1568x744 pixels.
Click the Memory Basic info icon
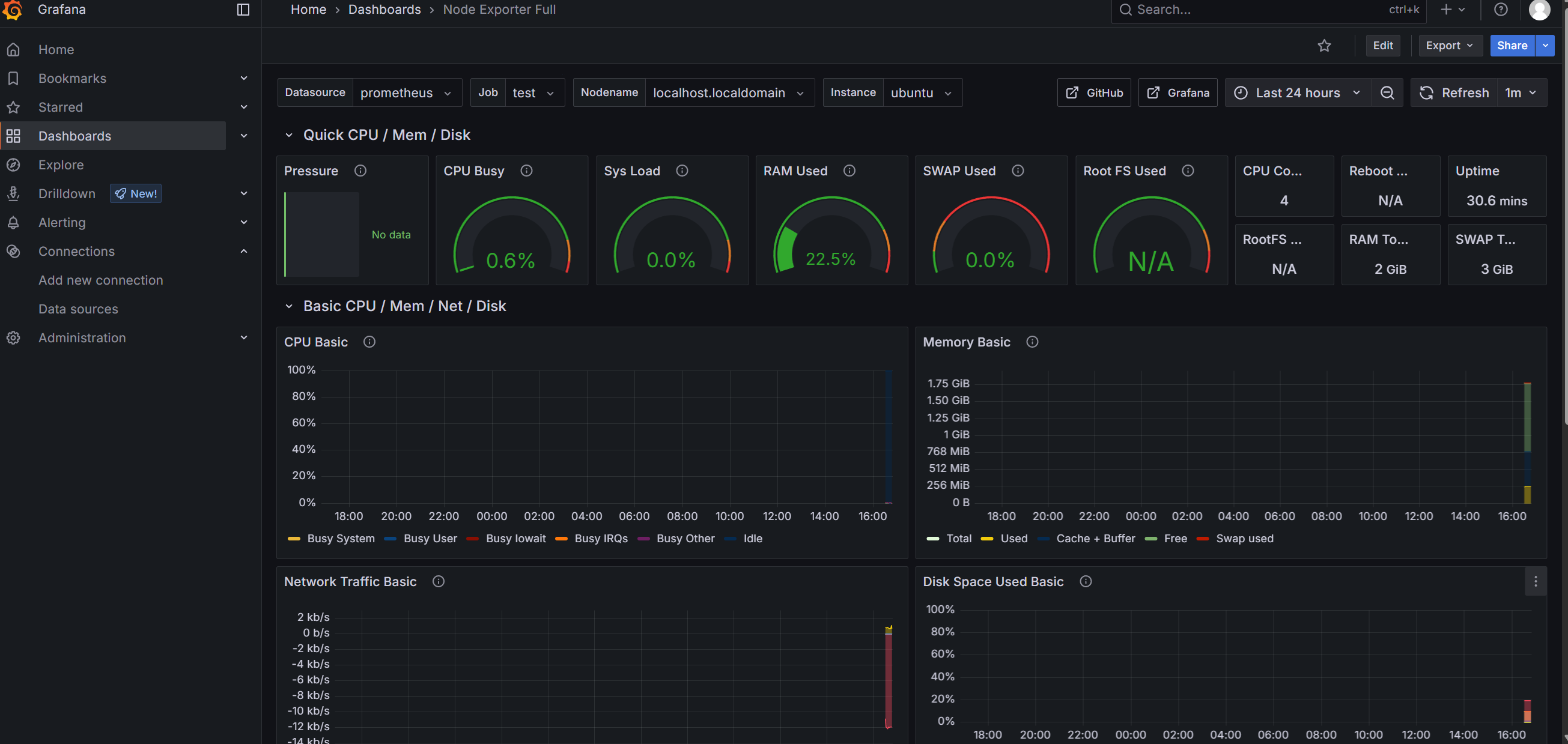tap(1032, 342)
